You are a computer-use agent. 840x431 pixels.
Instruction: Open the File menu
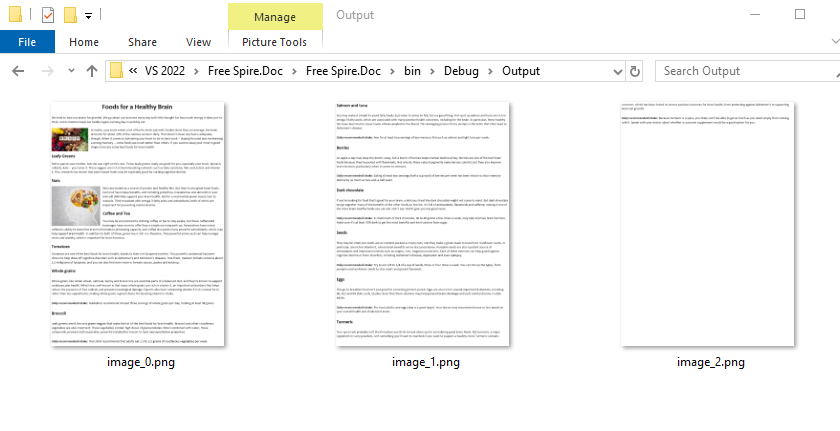[x=27, y=42]
